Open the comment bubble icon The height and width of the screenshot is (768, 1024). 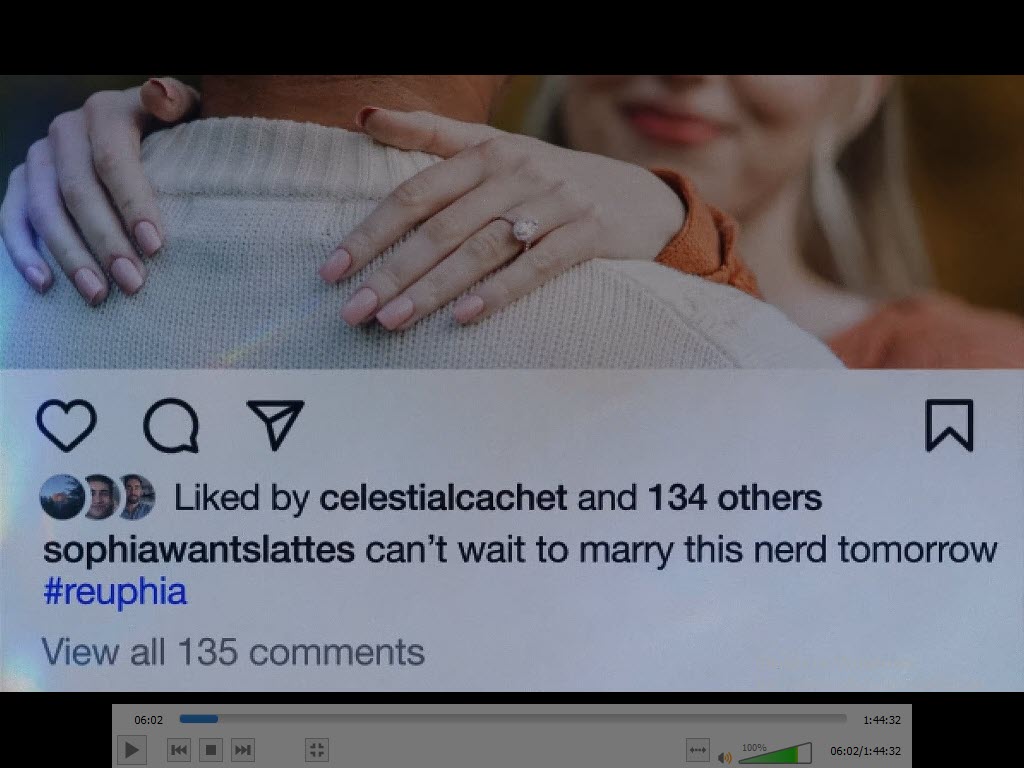171,425
